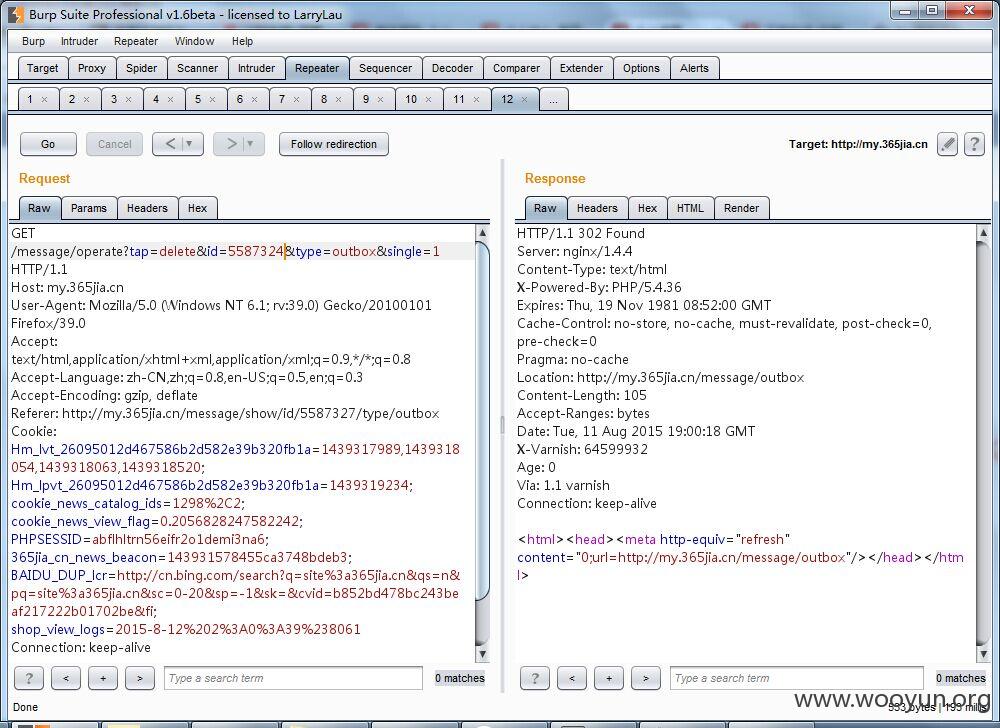Screen dimensions: 1000x728
Task: Go to previous match in request search
Action: 66,678
